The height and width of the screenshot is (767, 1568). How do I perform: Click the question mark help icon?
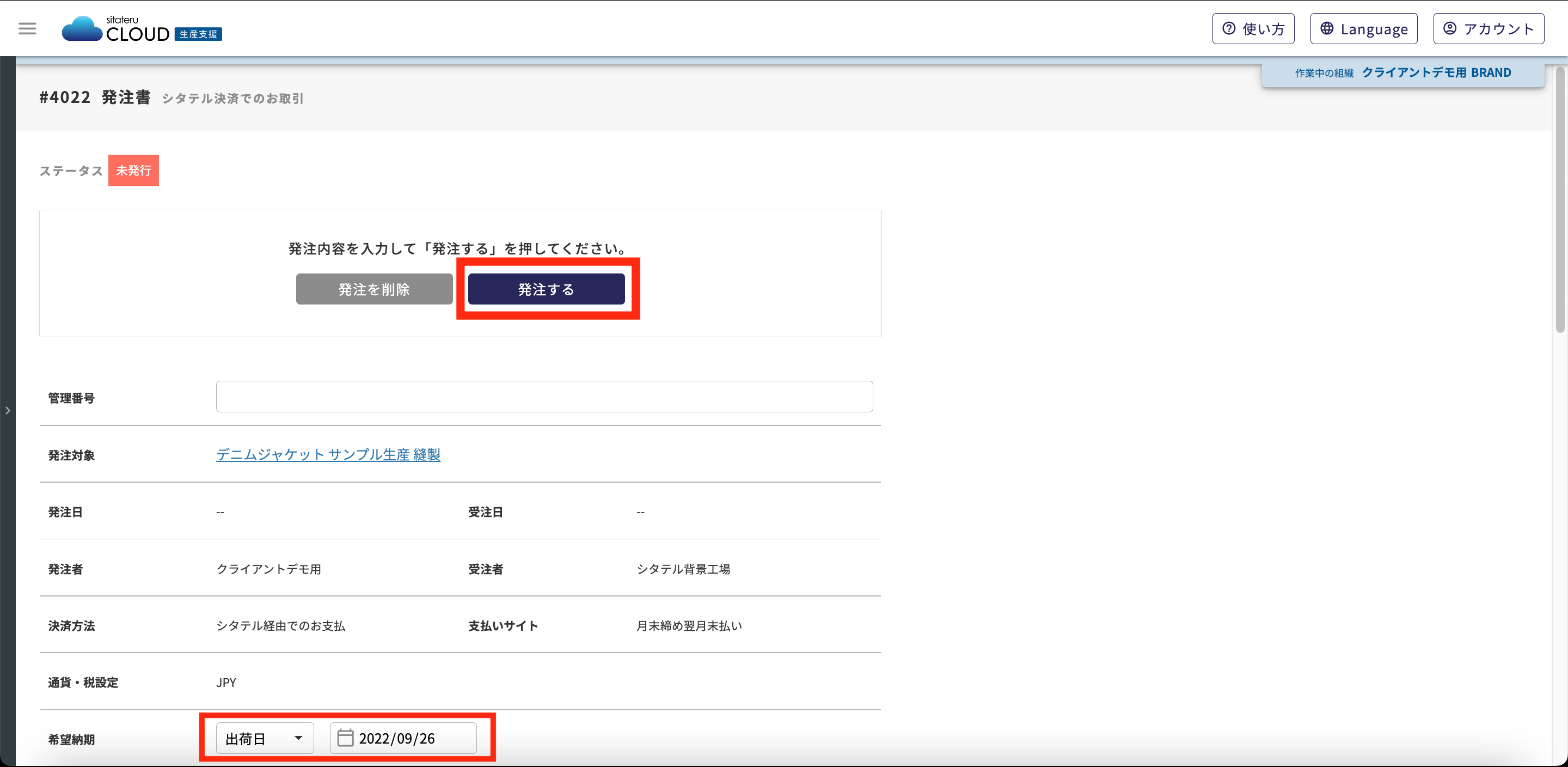coord(1229,29)
